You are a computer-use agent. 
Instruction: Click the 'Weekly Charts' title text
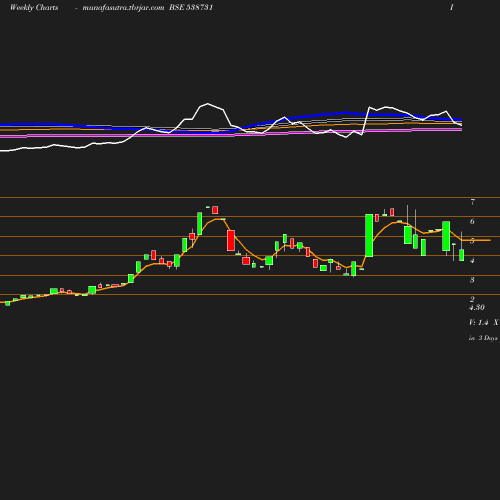point(34,8)
